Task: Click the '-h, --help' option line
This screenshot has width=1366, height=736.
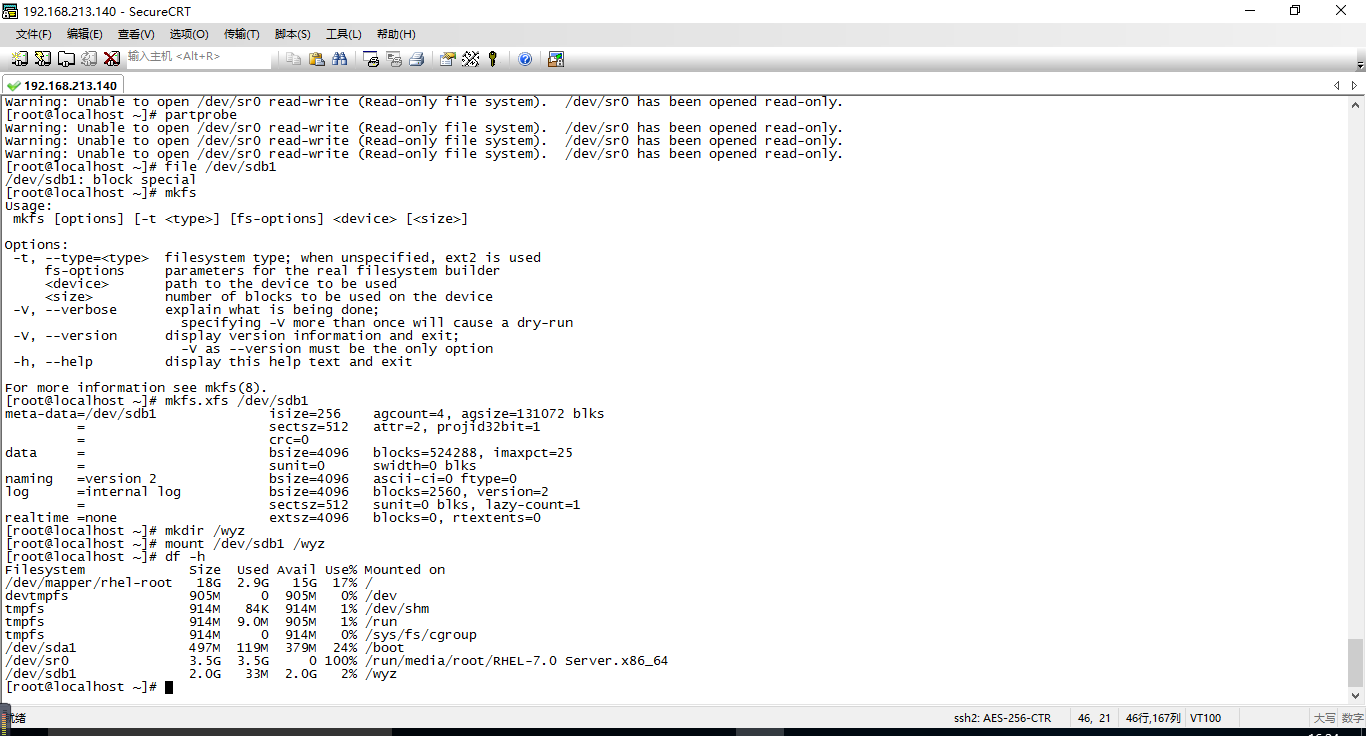Action: click(x=209, y=362)
